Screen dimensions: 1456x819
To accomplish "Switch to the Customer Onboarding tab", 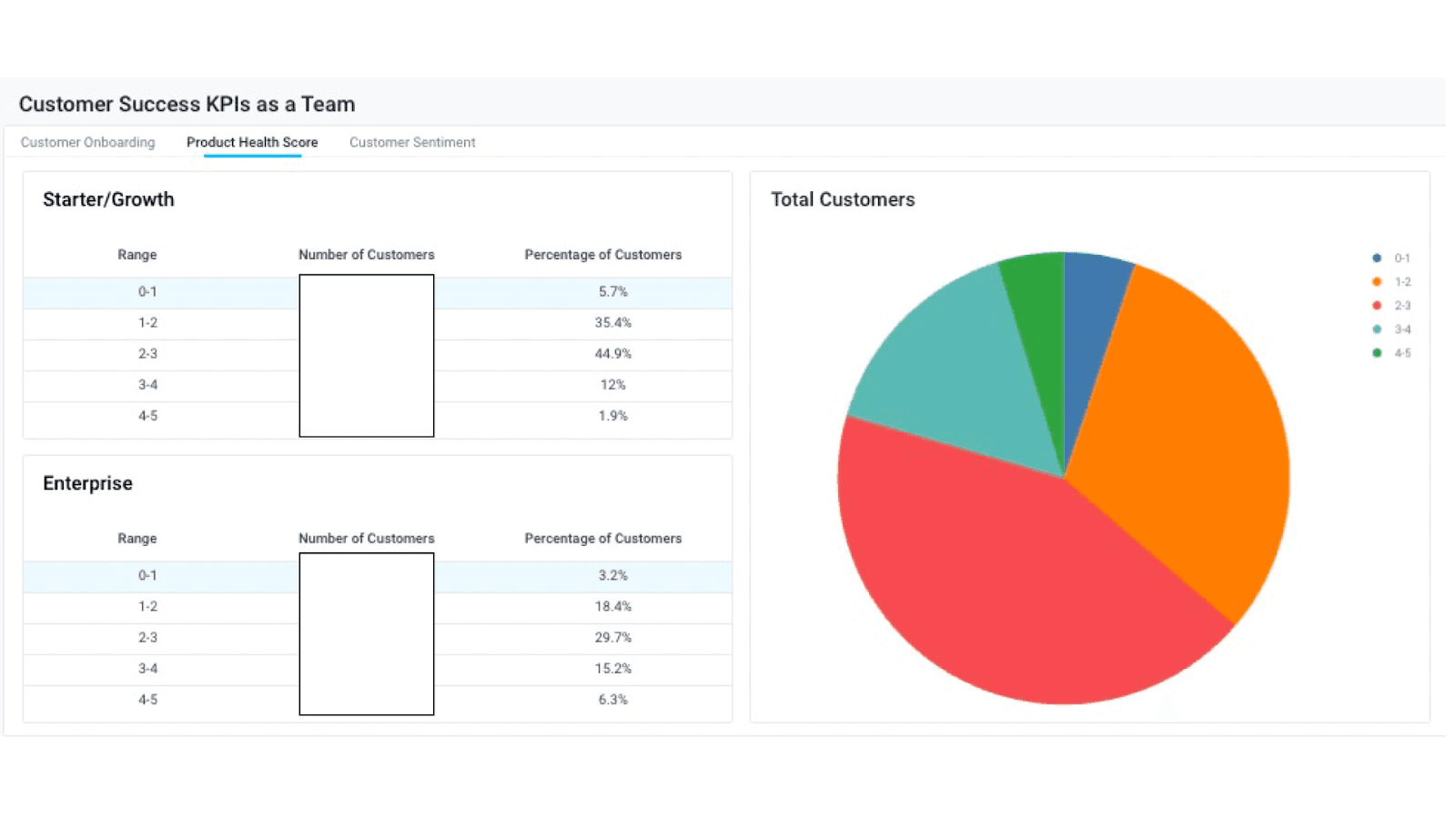I will pos(87,143).
